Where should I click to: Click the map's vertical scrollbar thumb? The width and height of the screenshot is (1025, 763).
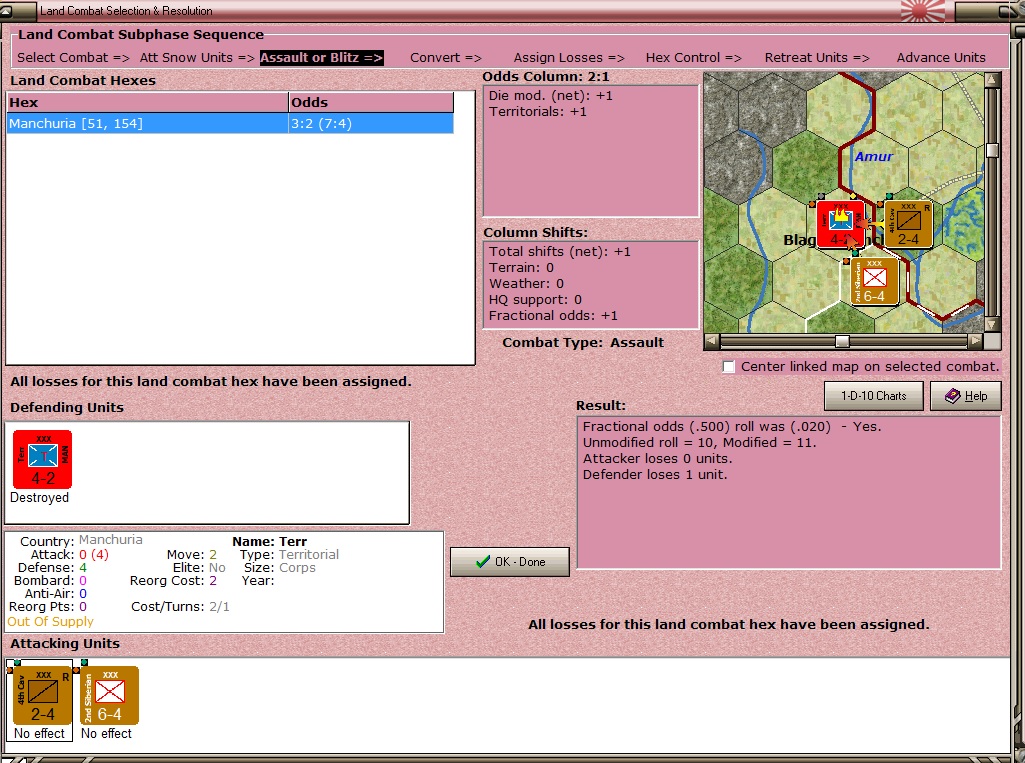tap(992, 150)
